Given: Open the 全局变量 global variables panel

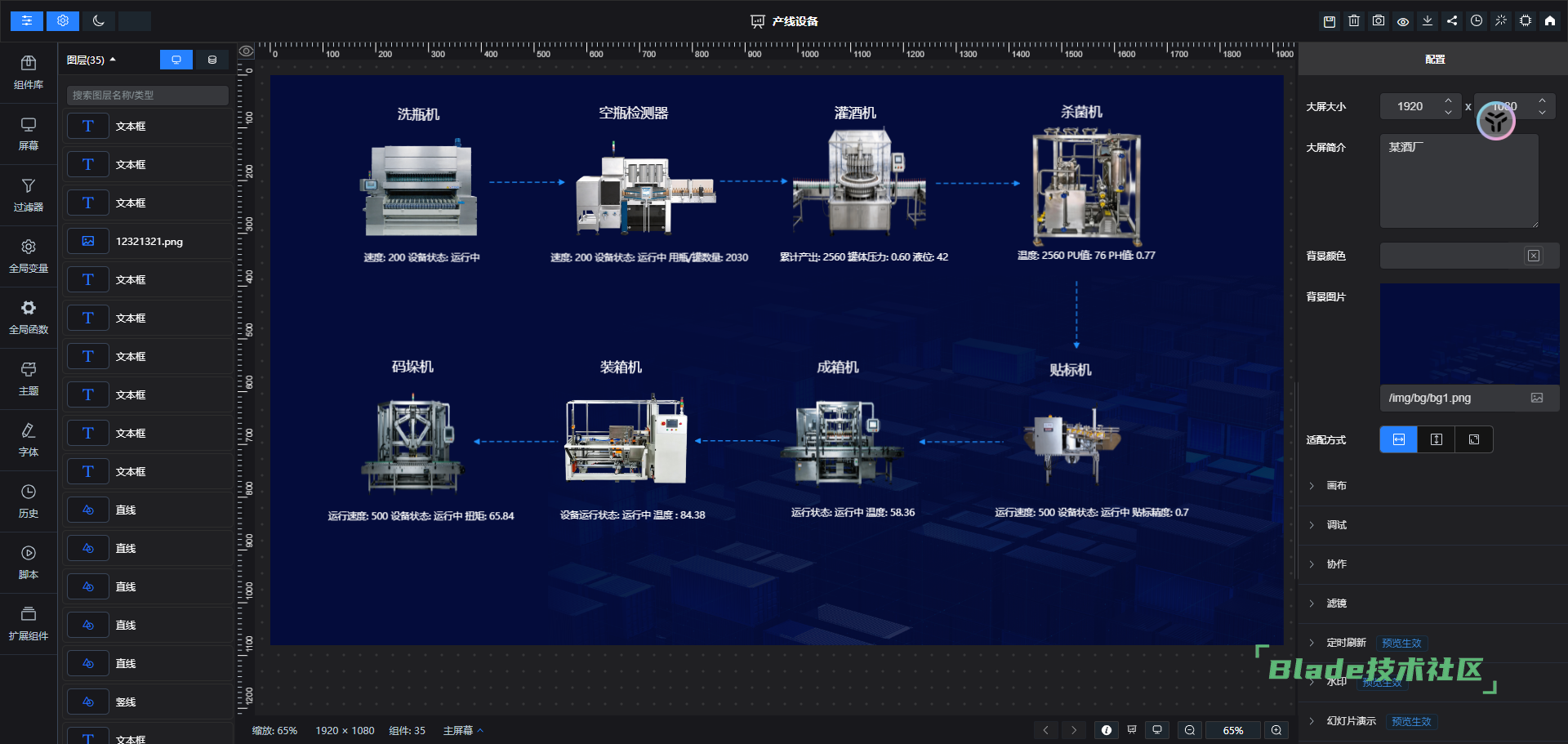Looking at the screenshot, I should point(29,257).
